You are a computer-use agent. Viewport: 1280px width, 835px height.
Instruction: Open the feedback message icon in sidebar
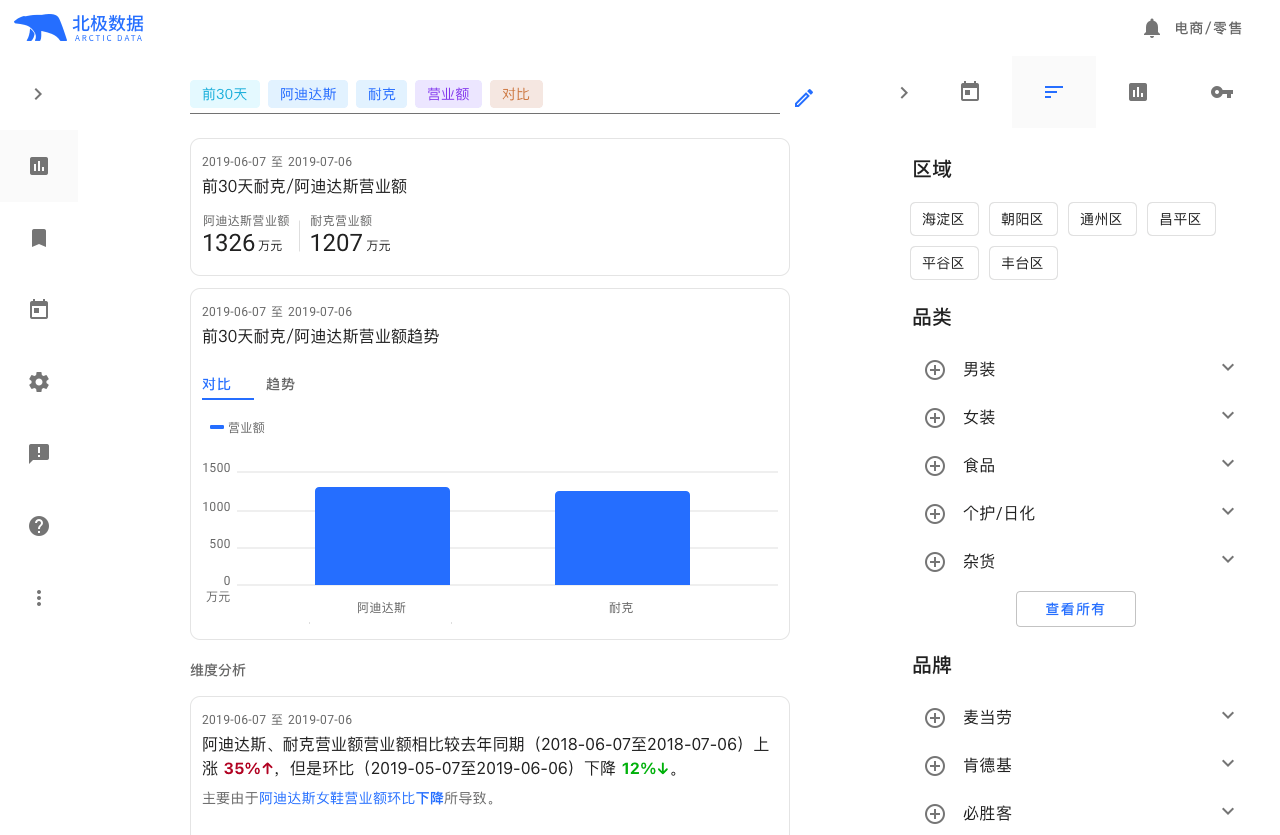point(39,454)
